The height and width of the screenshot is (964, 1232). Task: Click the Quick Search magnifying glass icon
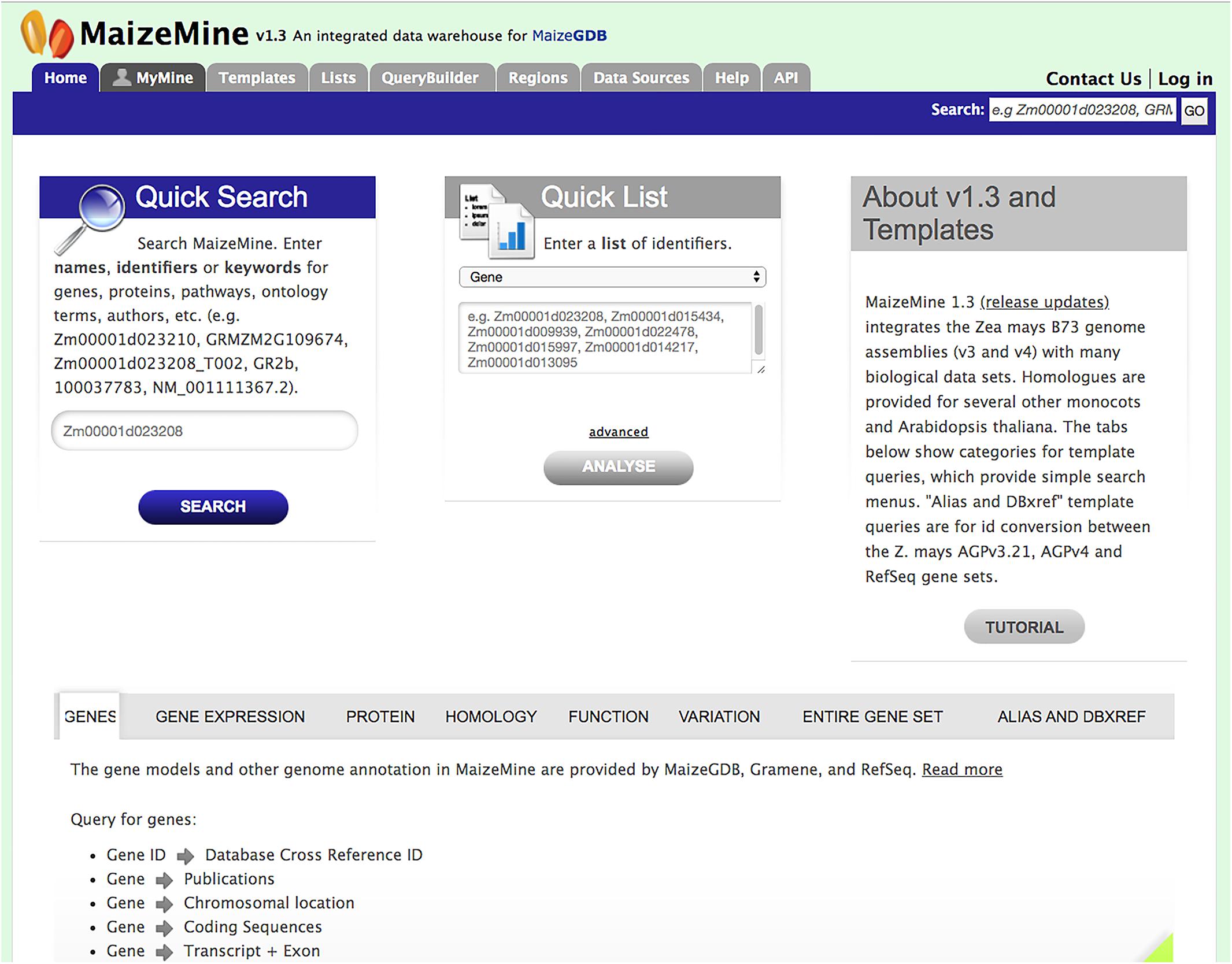coord(90,218)
